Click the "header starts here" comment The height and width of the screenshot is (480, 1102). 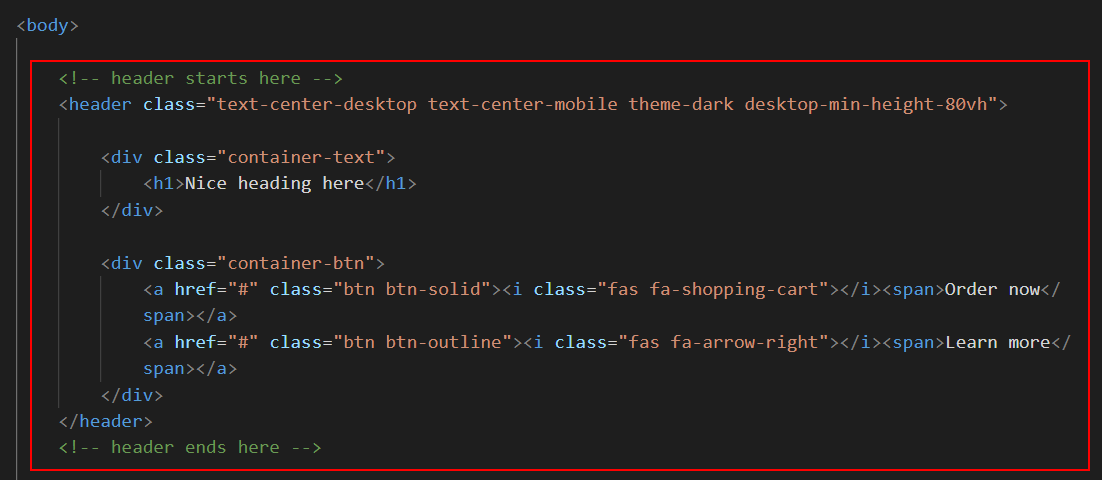201,78
